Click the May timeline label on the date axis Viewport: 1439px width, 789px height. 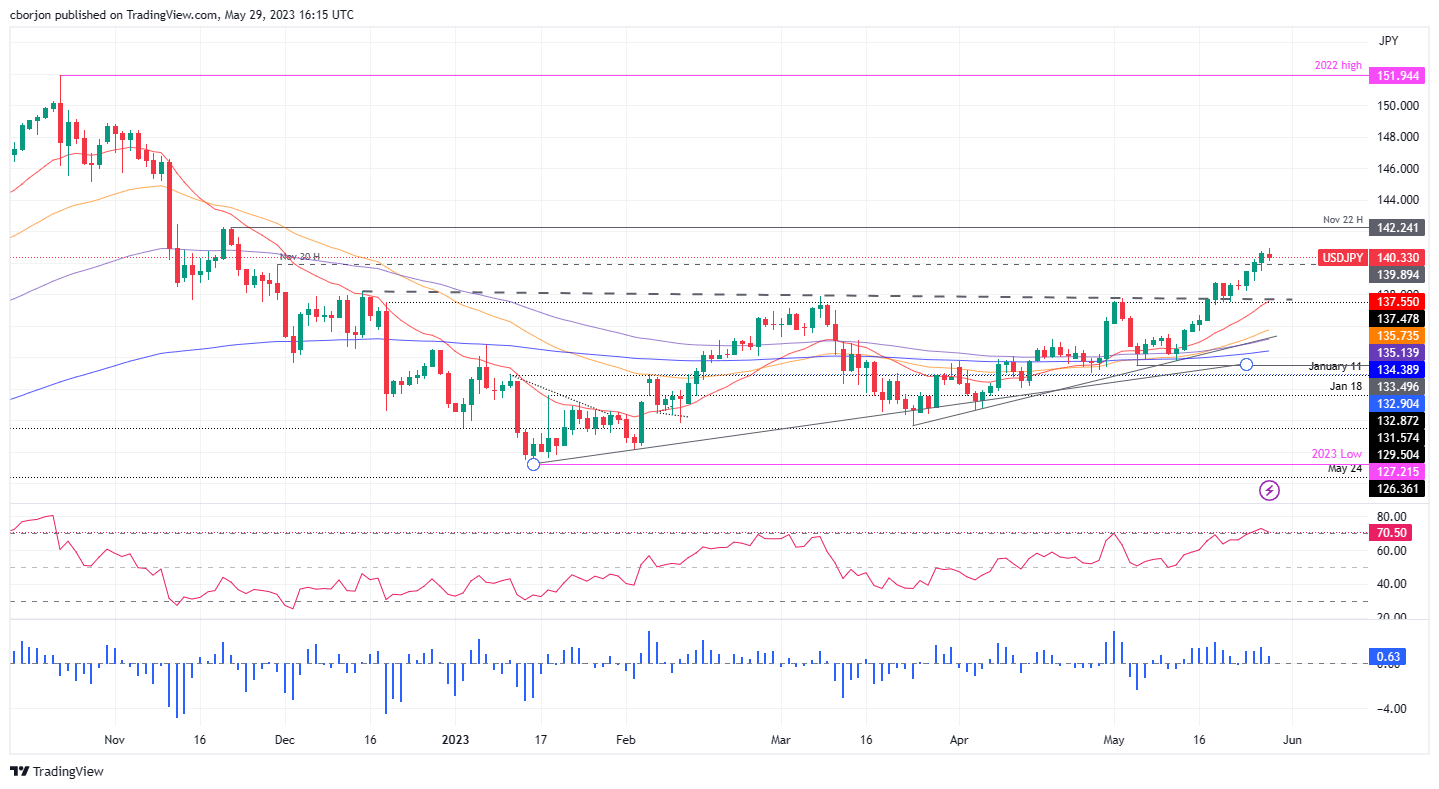tap(1113, 740)
